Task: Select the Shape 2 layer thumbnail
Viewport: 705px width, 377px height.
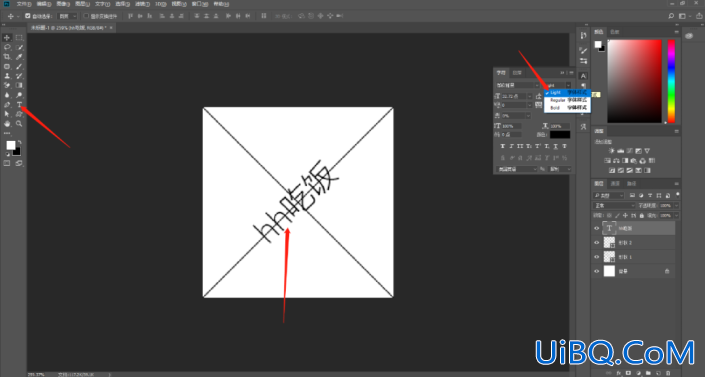Action: point(609,243)
